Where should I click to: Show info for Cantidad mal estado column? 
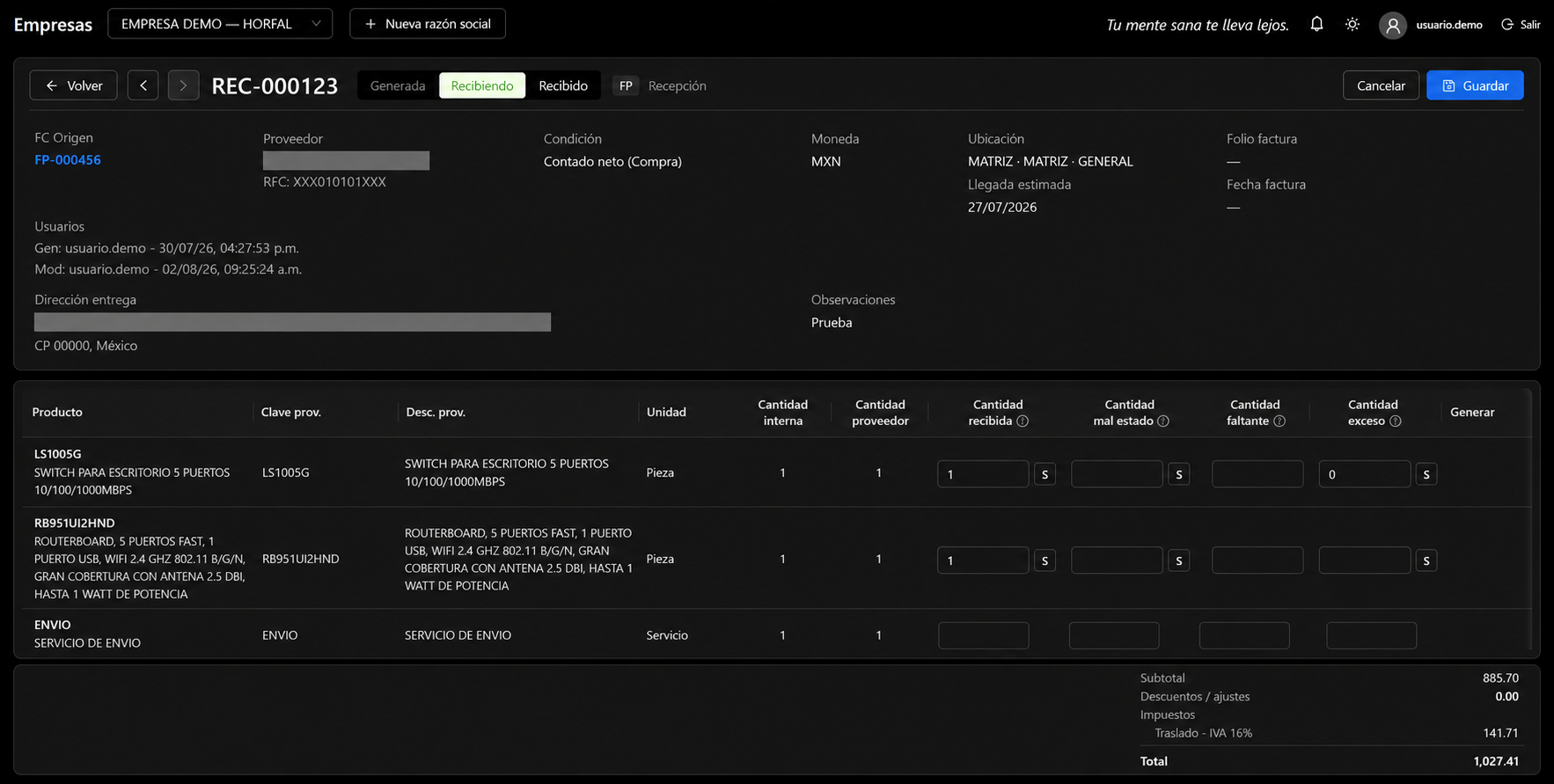[x=1163, y=421]
